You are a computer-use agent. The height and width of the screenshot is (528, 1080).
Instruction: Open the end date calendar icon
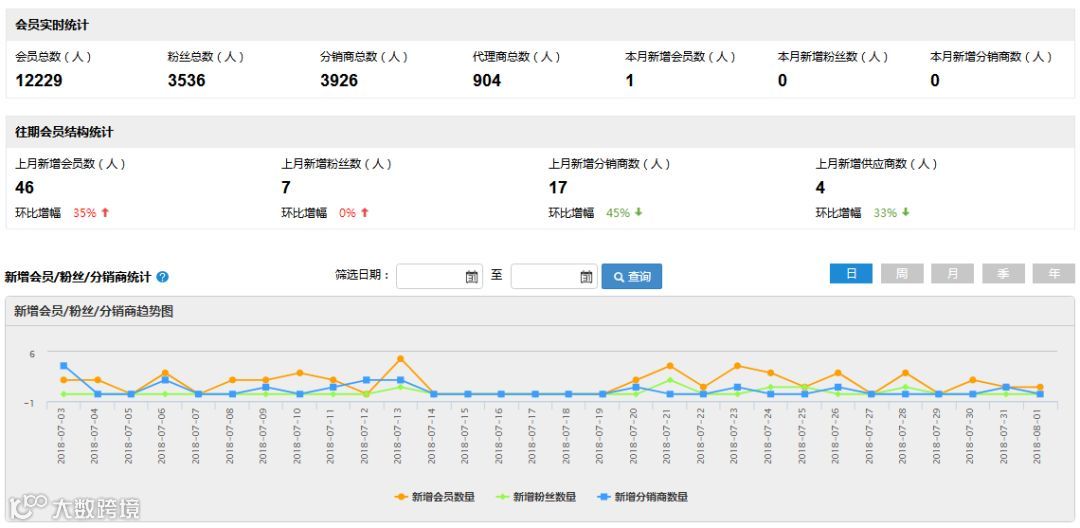click(586, 277)
